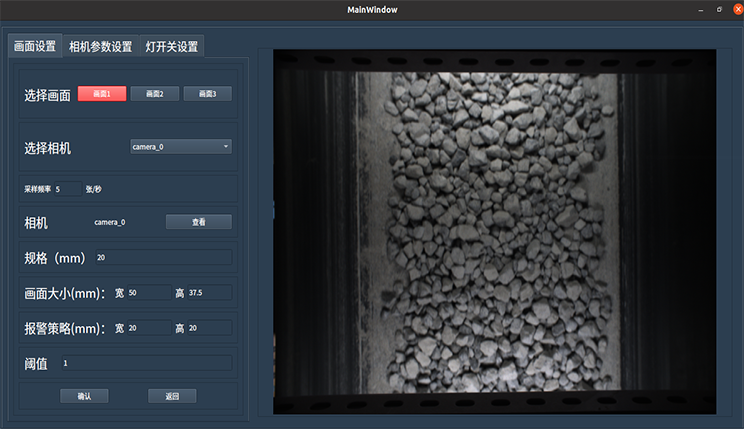
Task: Switch to 画面2 view
Action: (x=154, y=94)
